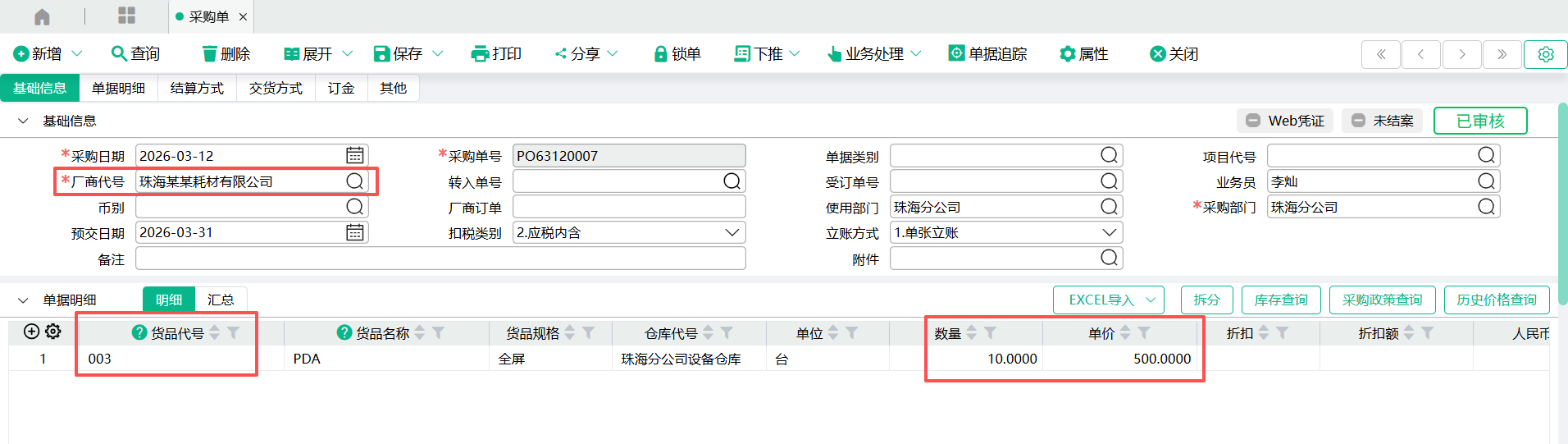The height and width of the screenshot is (444, 1568).
Task: Click the home icon in the tab bar
Action: tap(42, 16)
